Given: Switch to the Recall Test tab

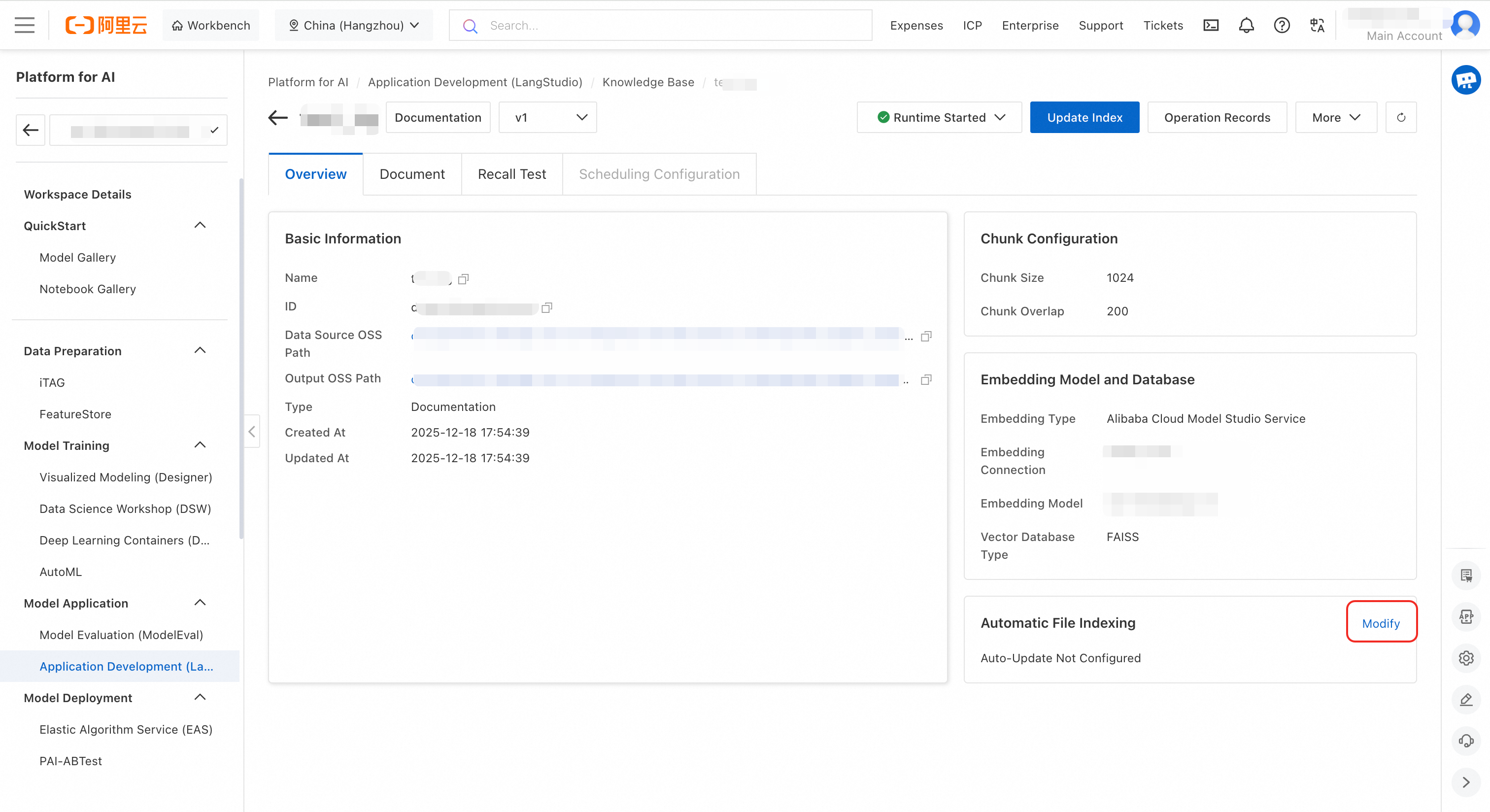Looking at the screenshot, I should [x=511, y=174].
